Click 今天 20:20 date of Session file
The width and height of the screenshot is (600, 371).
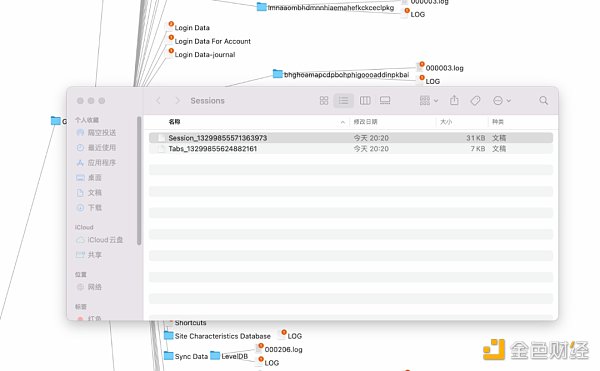coord(371,138)
